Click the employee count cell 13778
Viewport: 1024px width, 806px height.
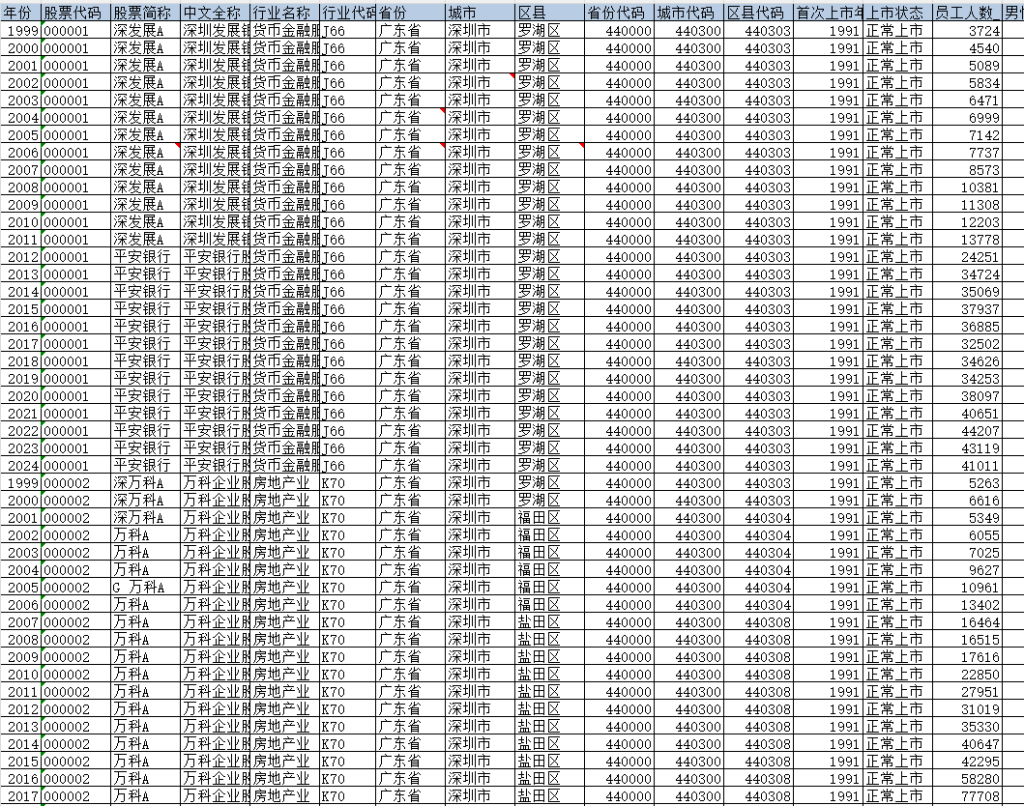(966, 239)
